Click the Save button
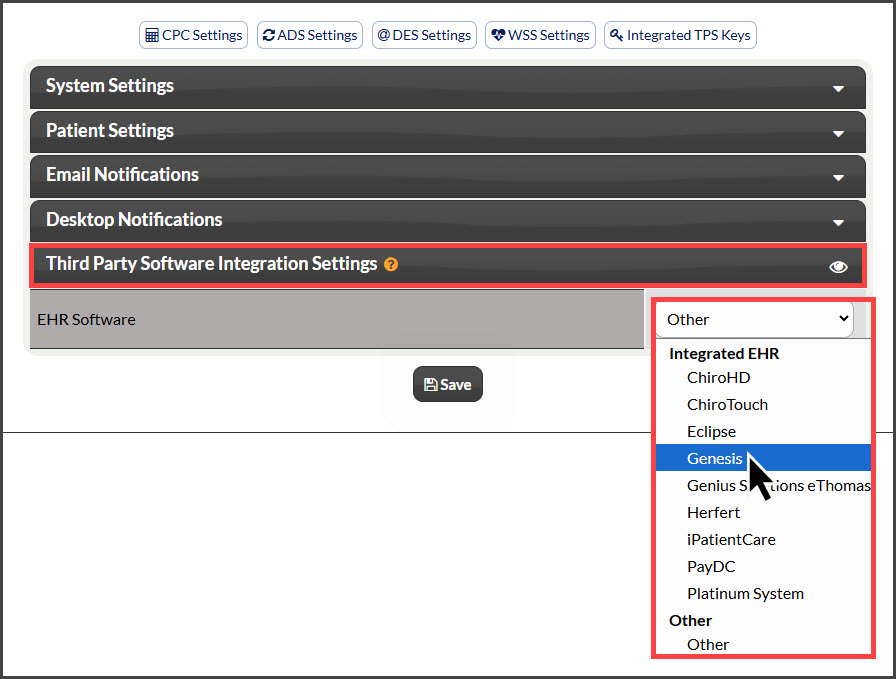 (447, 384)
